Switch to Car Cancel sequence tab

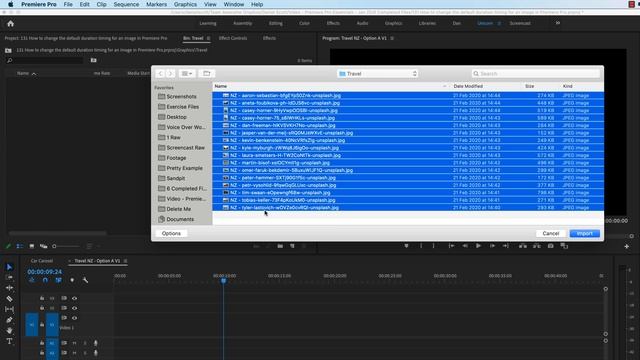[x=42, y=261]
